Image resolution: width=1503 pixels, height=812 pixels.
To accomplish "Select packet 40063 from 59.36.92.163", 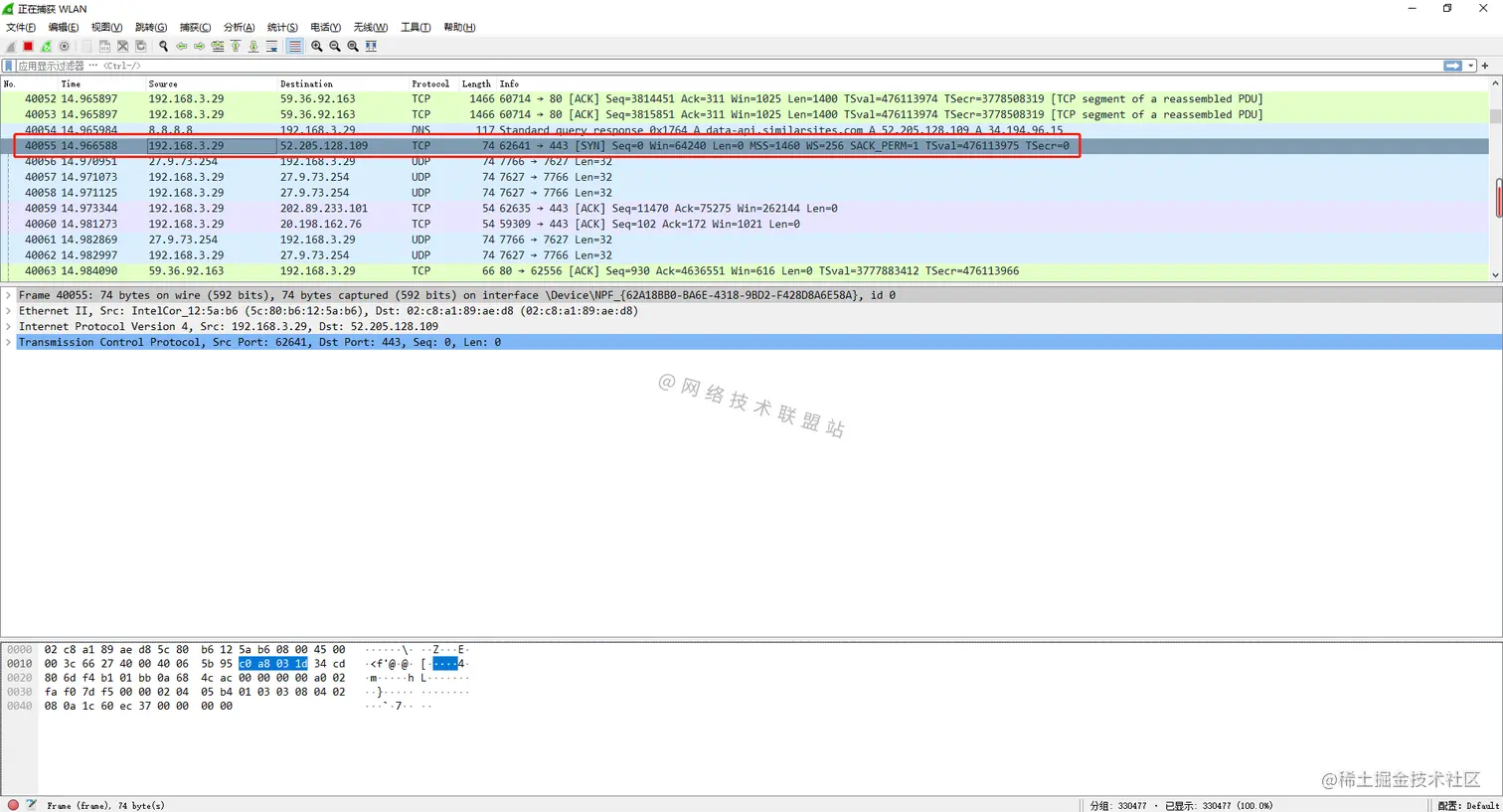I will tap(745, 271).
